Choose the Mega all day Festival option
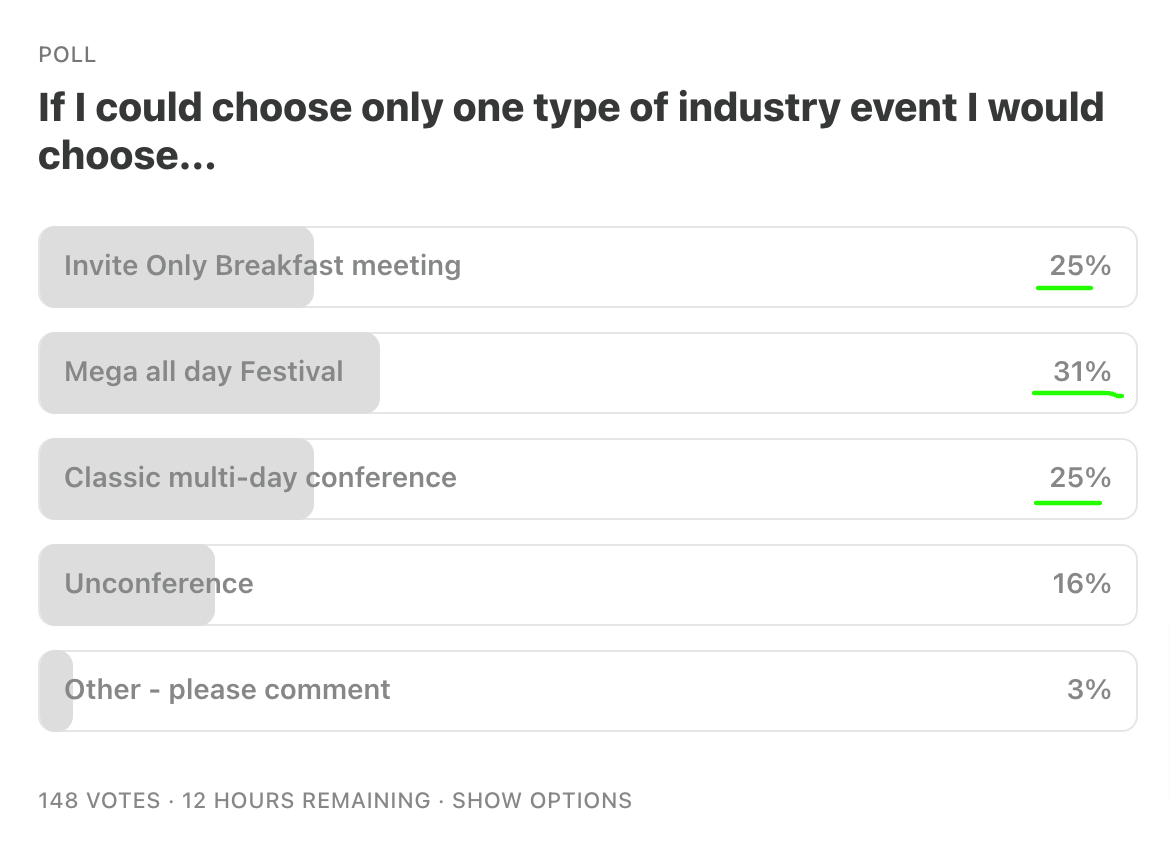The width and height of the screenshot is (1170, 856). [587, 372]
